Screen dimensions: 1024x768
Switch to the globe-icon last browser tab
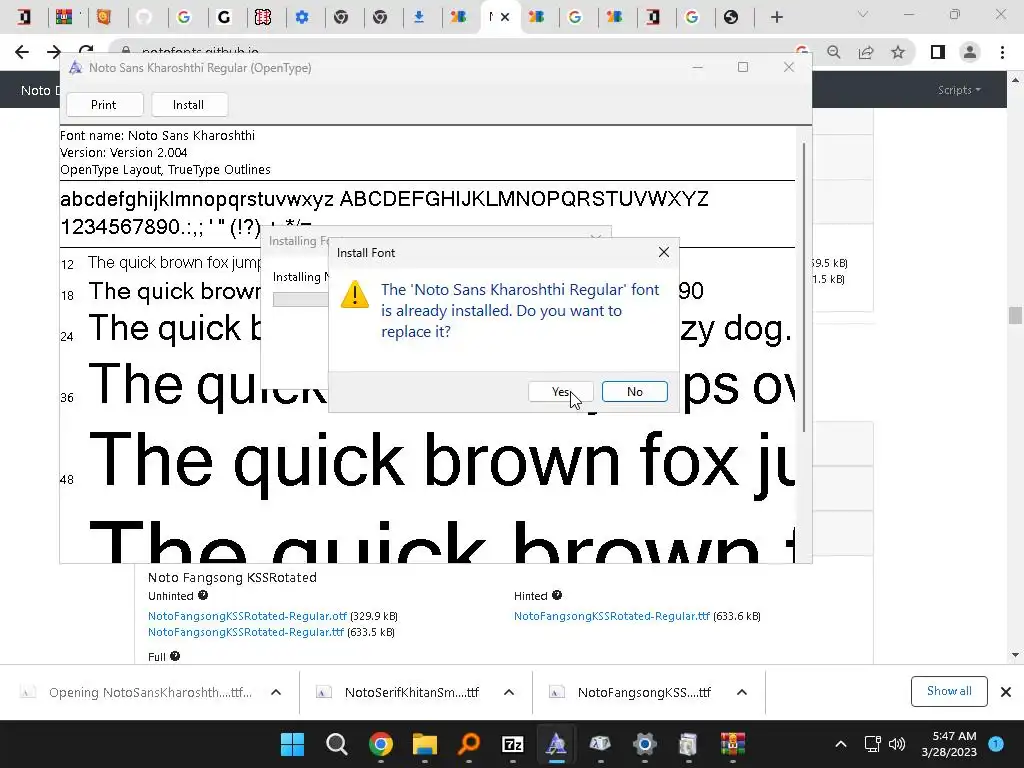point(731,17)
